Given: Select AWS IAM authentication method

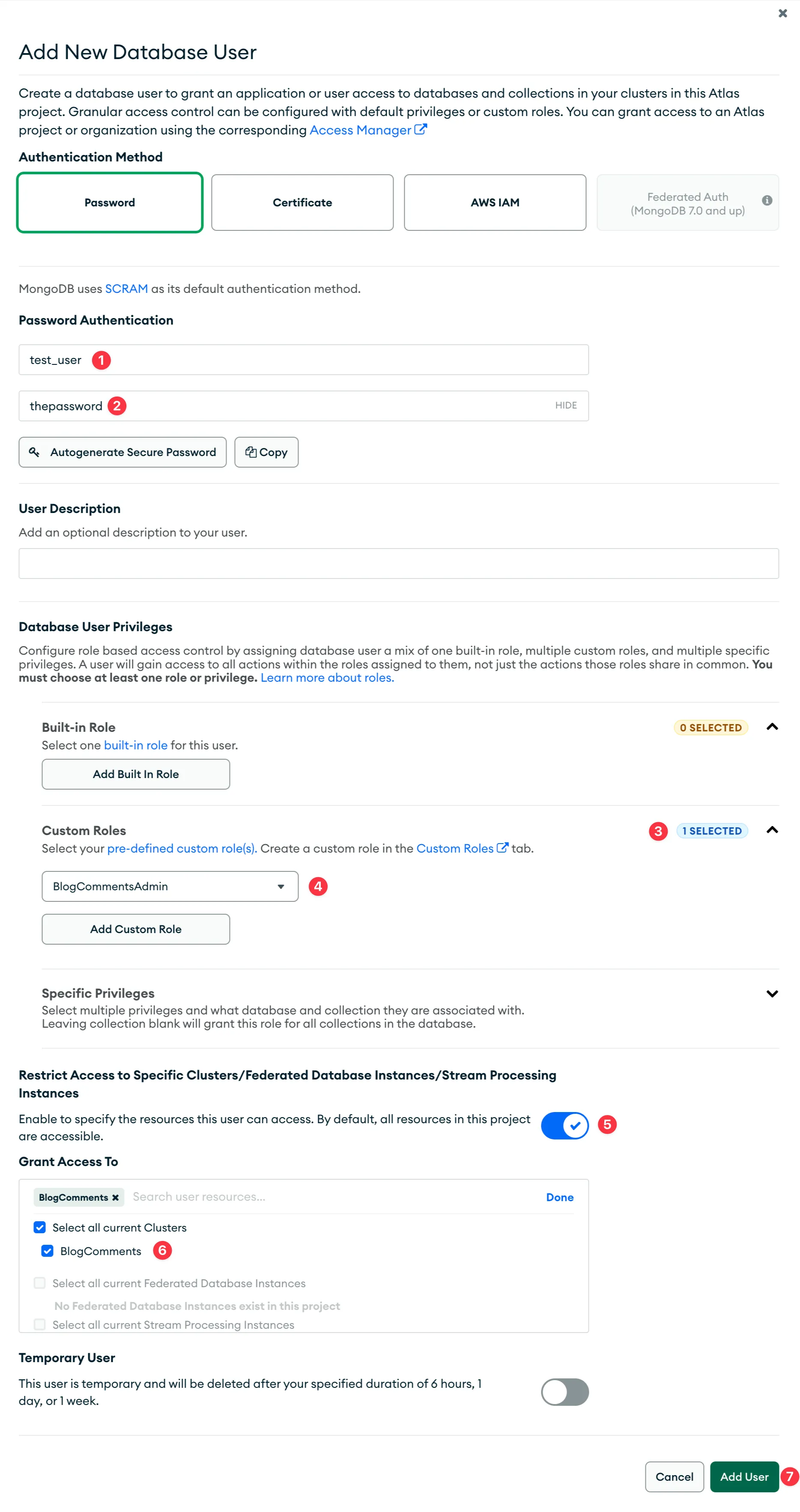Looking at the screenshot, I should 495,203.
